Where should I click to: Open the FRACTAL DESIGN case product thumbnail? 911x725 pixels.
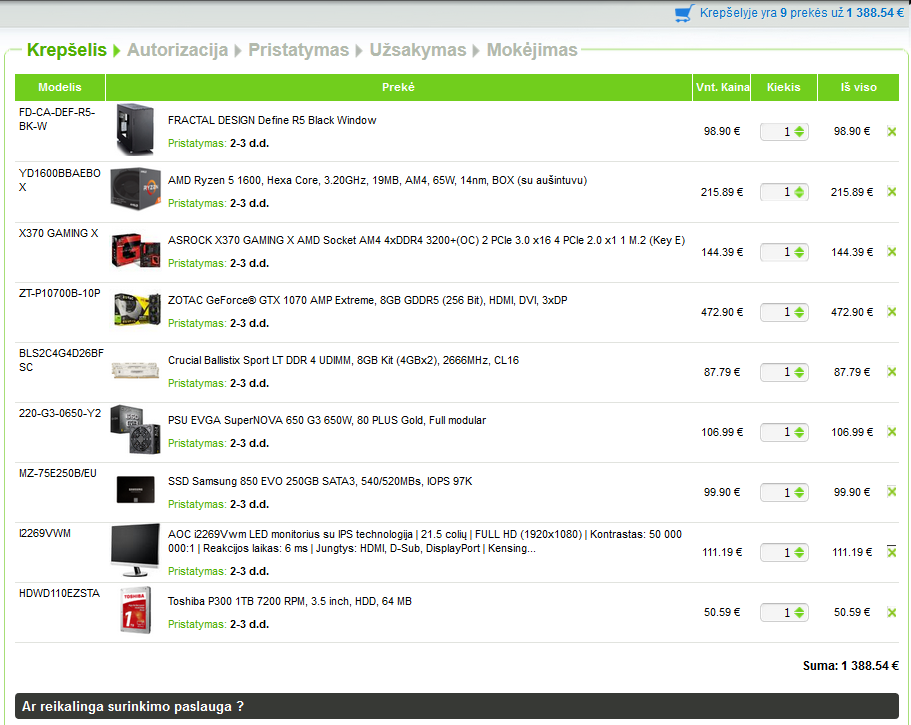point(135,130)
